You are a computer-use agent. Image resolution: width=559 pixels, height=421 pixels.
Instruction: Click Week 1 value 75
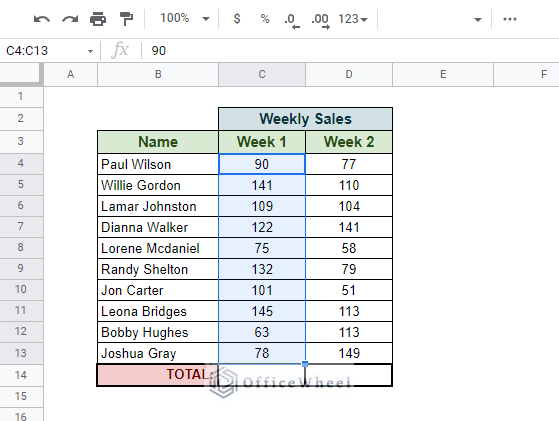click(262, 248)
